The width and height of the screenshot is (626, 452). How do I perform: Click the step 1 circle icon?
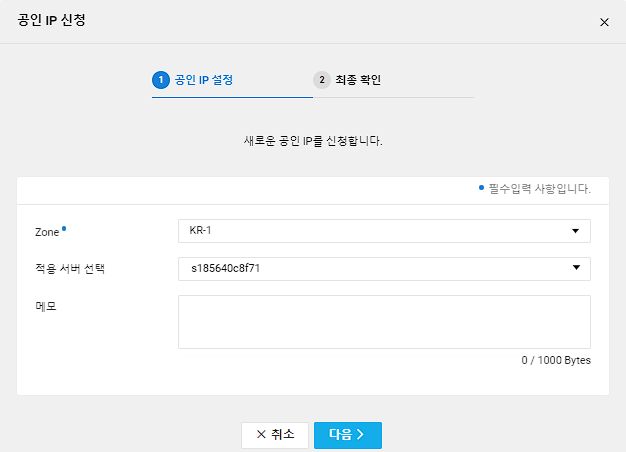(161, 80)
